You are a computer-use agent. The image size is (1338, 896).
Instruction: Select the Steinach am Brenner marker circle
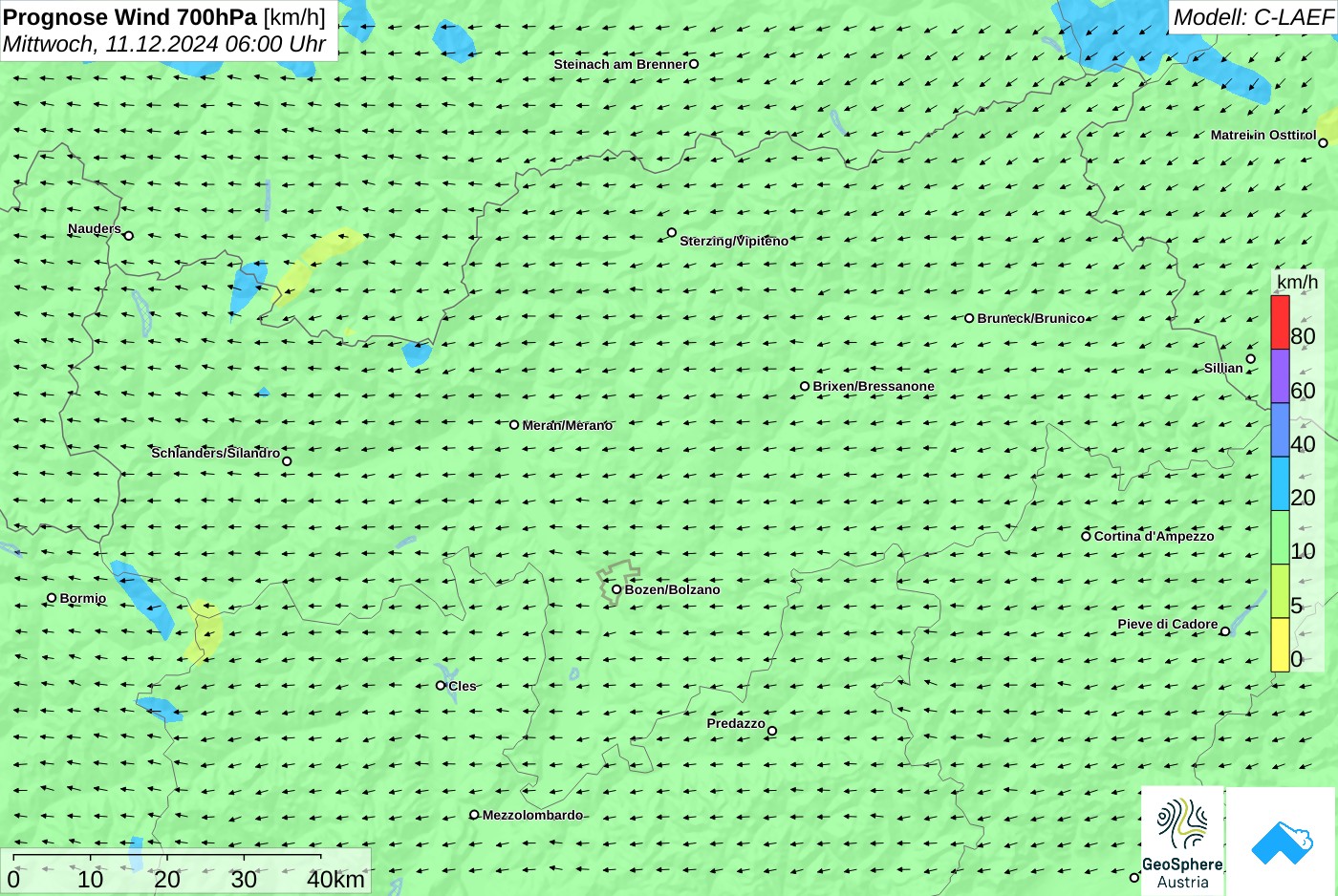click(694, 64)
